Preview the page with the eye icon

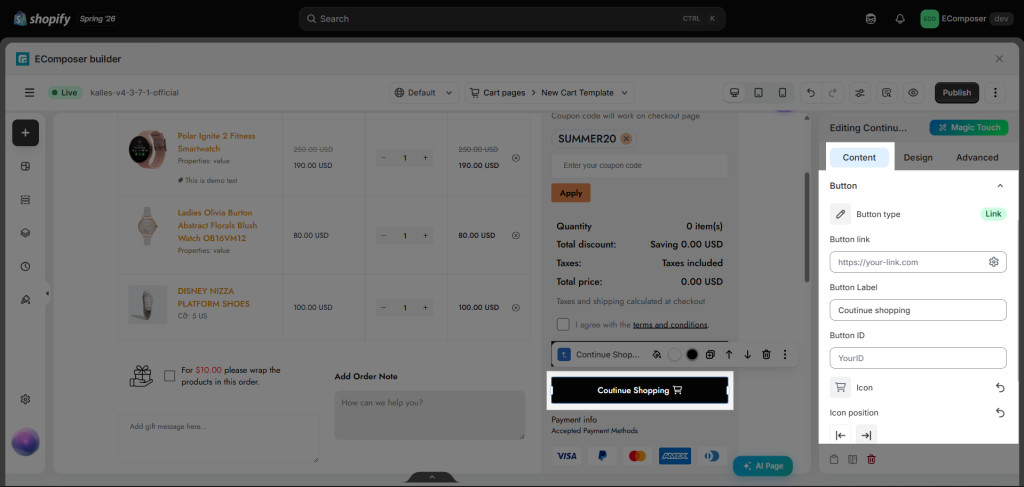point(914,93)
